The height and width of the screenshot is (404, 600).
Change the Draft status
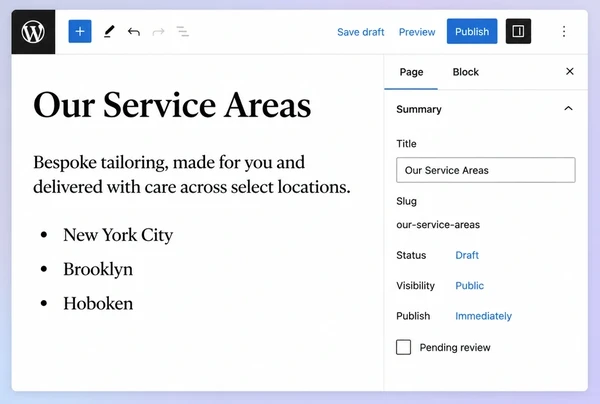tap(467, 255)
